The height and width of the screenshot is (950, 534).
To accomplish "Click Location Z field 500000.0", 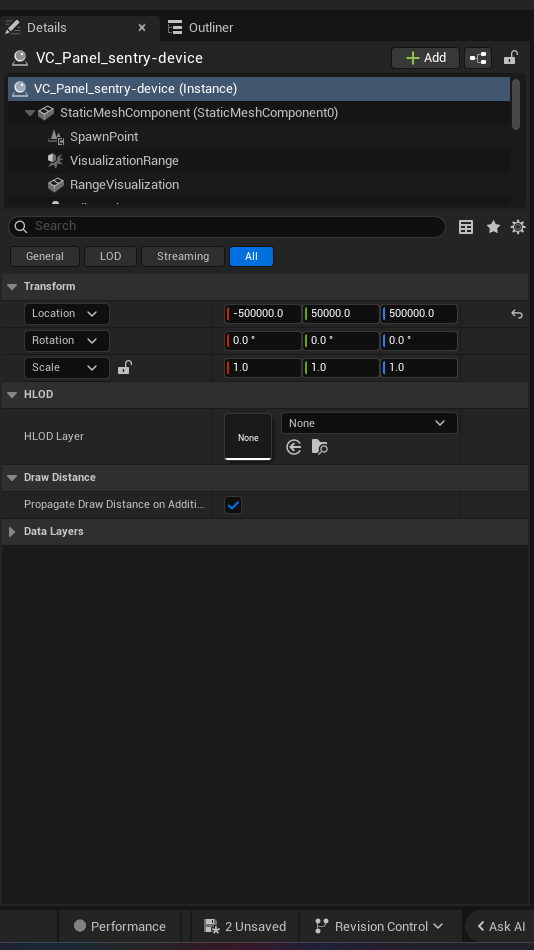I will click(419, 314).
